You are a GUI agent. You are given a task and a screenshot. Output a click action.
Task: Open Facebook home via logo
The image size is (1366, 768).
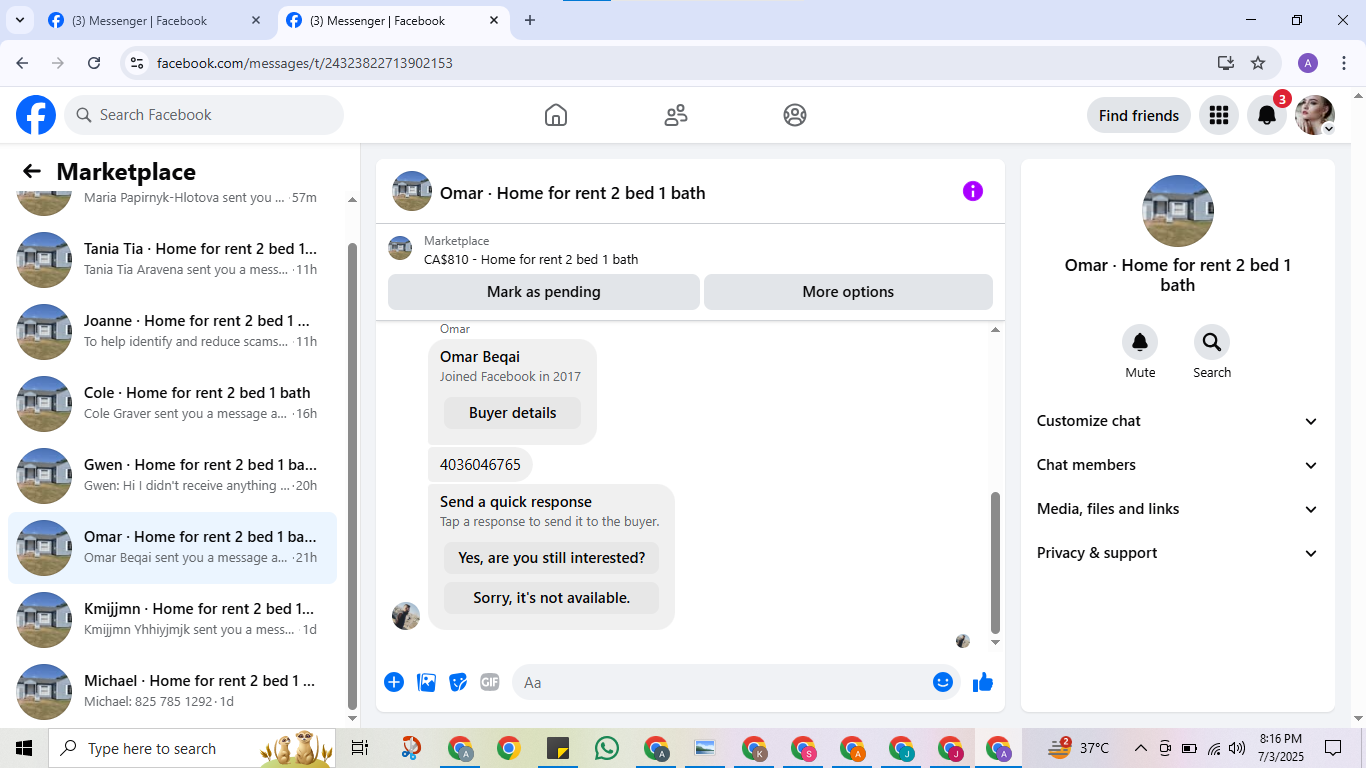[36, 115]
